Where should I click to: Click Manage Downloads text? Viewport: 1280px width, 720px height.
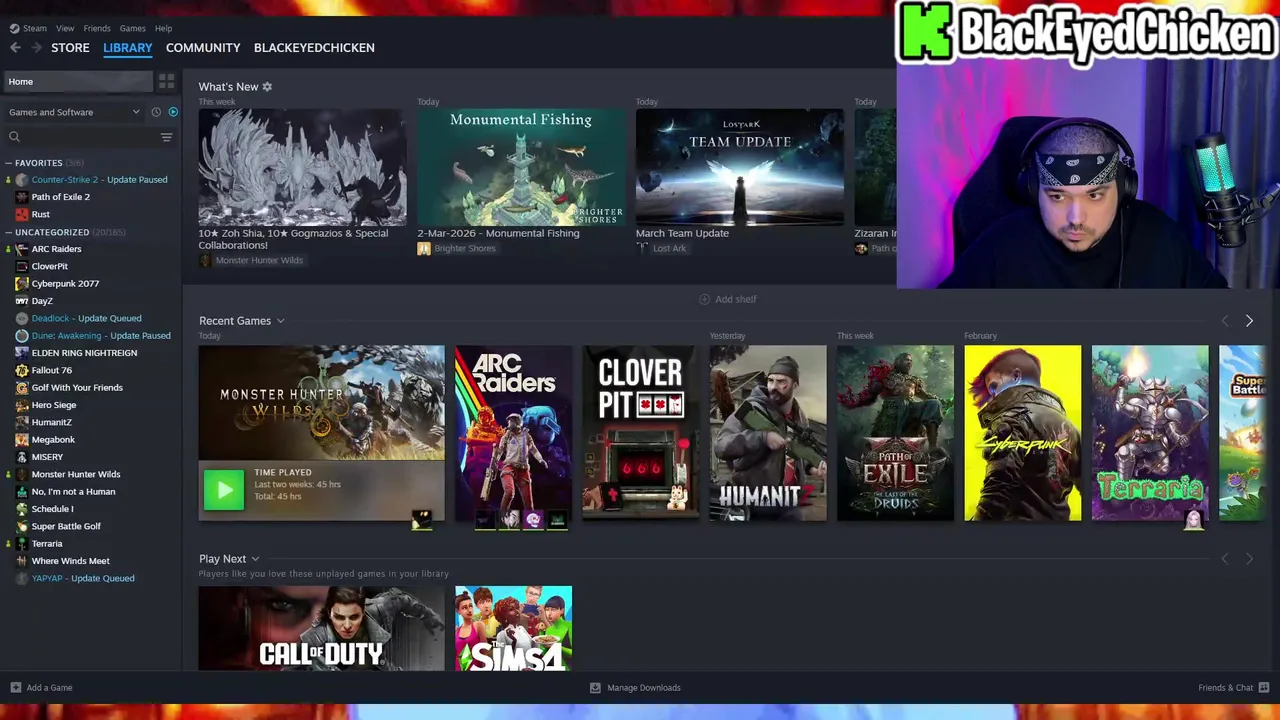(644, 688)
